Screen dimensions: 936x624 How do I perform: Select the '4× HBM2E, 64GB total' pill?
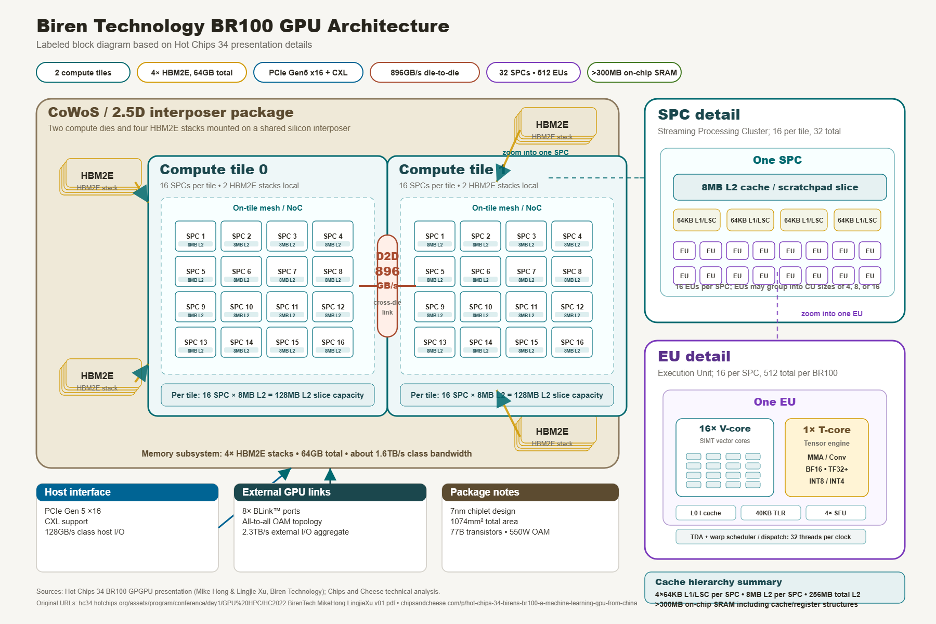(192, 72)
